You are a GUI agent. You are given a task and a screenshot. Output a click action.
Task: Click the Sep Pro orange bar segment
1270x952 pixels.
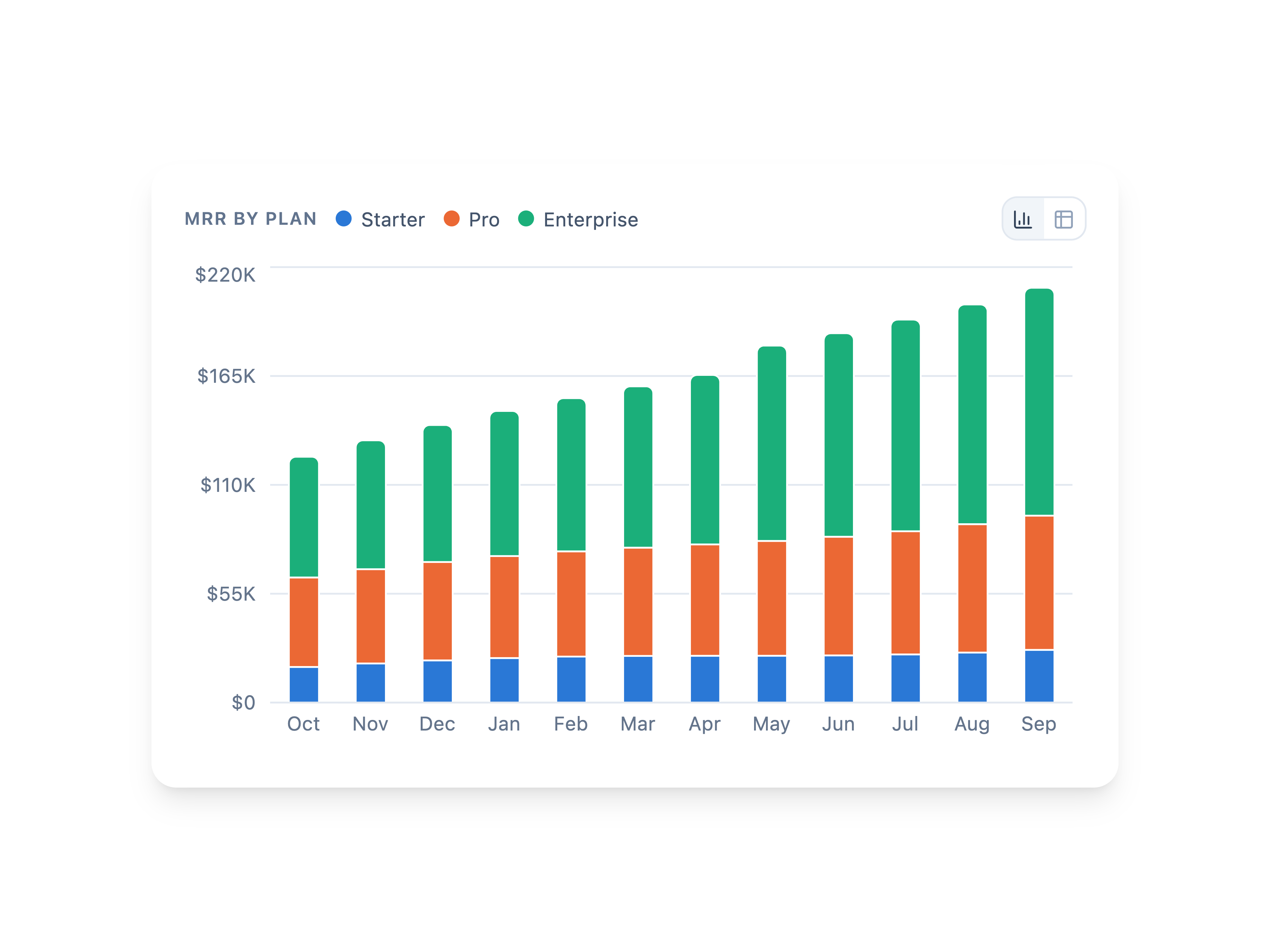click(x=1039, y=582)
